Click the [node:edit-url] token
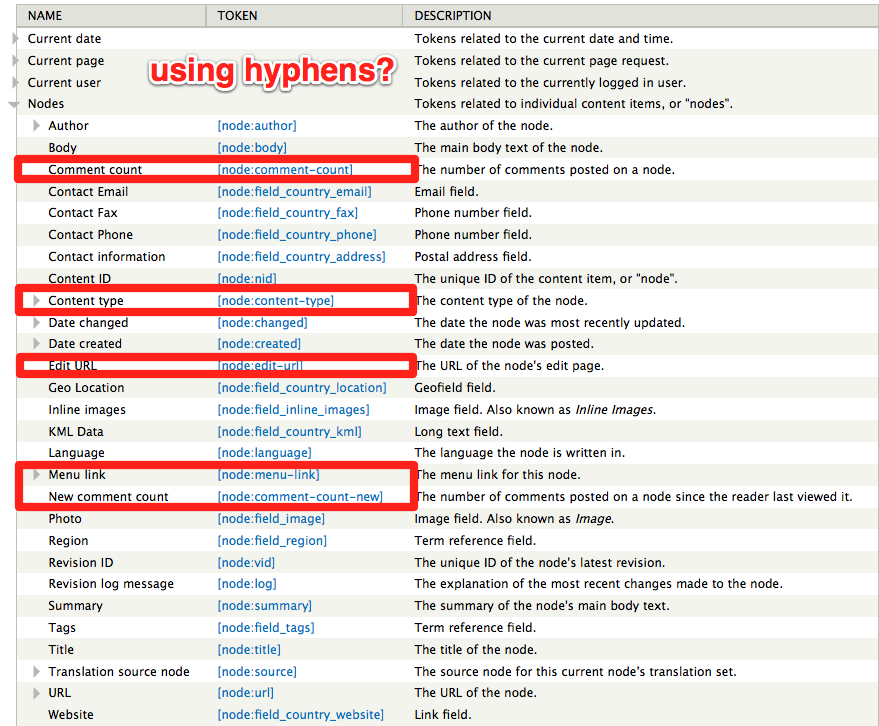Image resolution: width=879 pixels, height=726 pixels. click(260, 366)
